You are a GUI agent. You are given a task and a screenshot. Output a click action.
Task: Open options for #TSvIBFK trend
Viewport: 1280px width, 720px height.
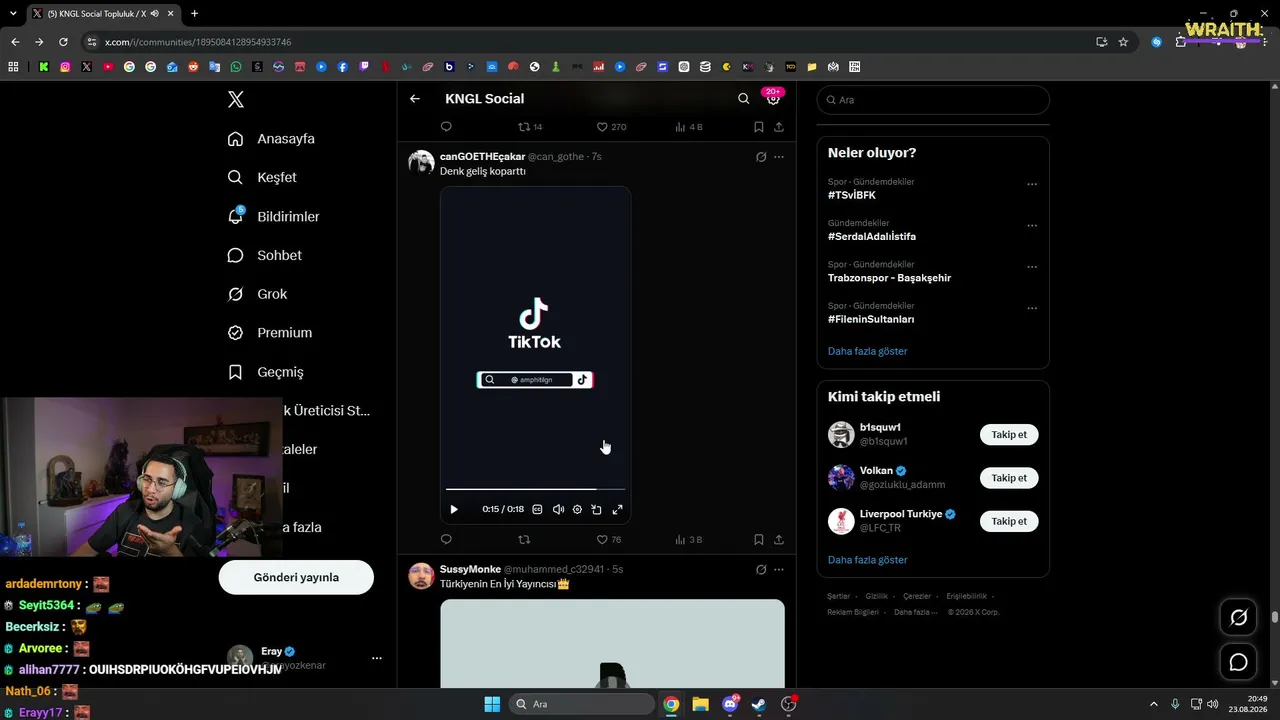point(1032,184)
